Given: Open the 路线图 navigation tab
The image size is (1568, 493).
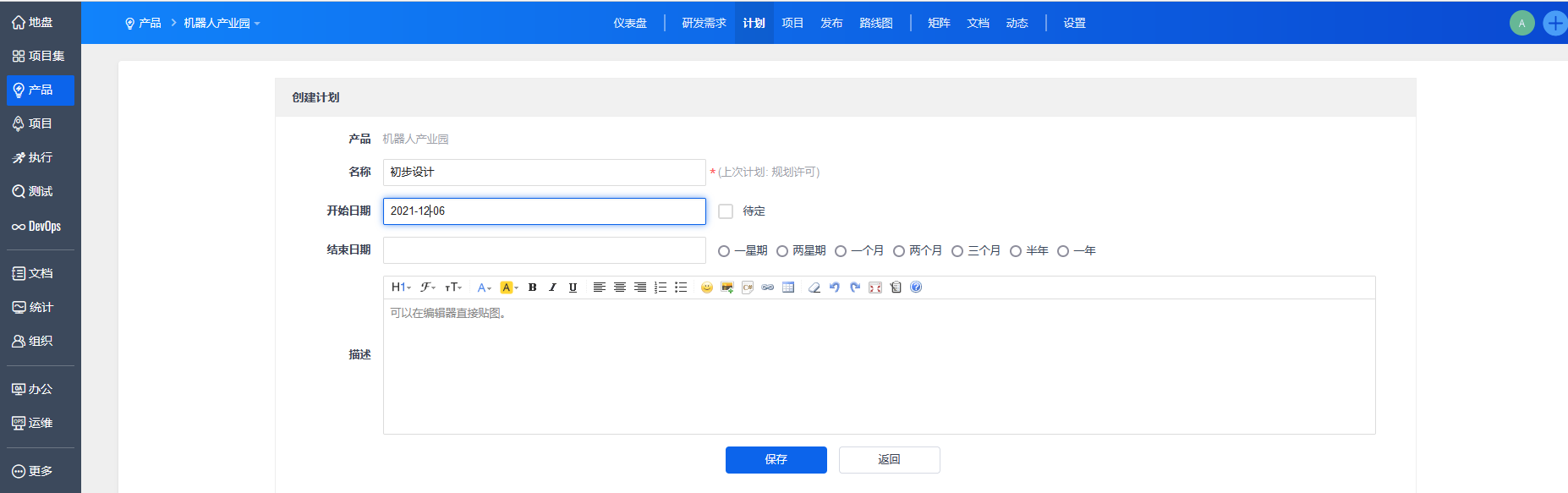Looking at the screenshot, I should [x=875, y=23].
